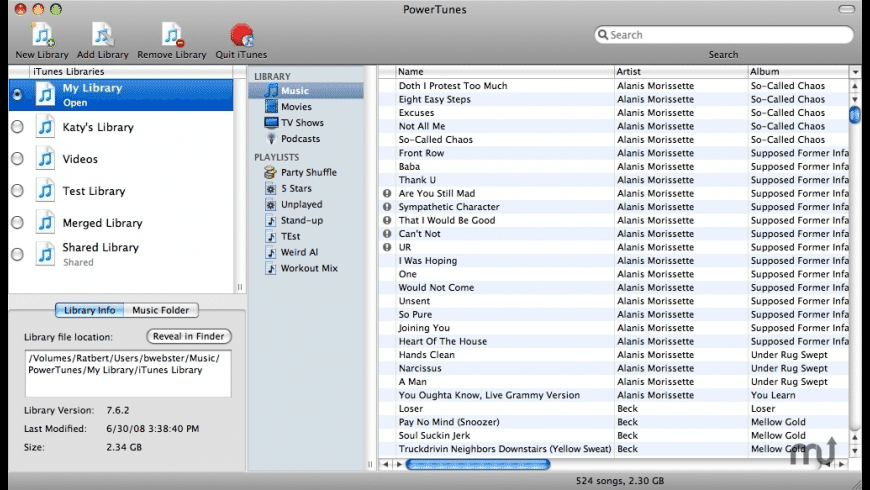Screen dimensions: 870x490
Task: Click the Shared Library music note icon
Action: tap(45, 254)
